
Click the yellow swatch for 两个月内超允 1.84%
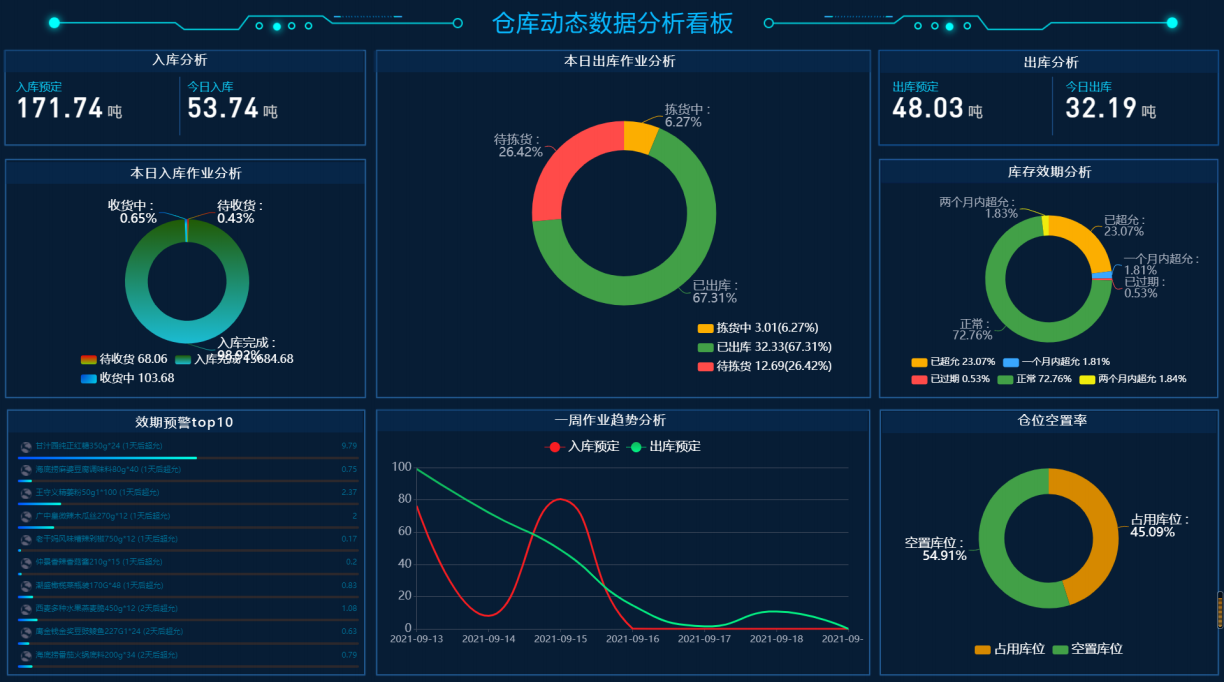pos(1087,379)
